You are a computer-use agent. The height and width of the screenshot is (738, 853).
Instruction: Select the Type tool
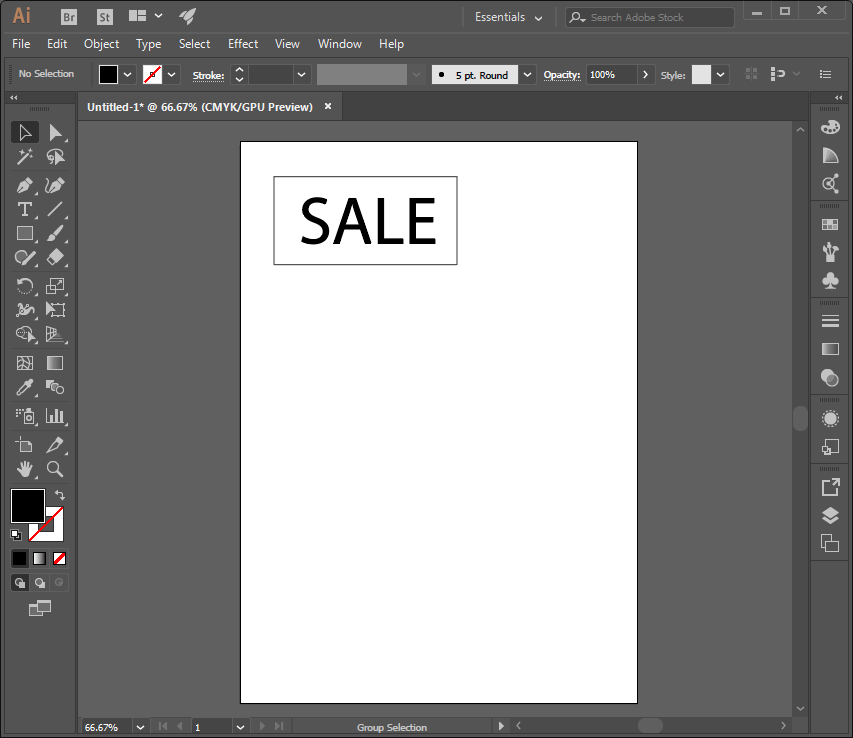click(24, 209)
